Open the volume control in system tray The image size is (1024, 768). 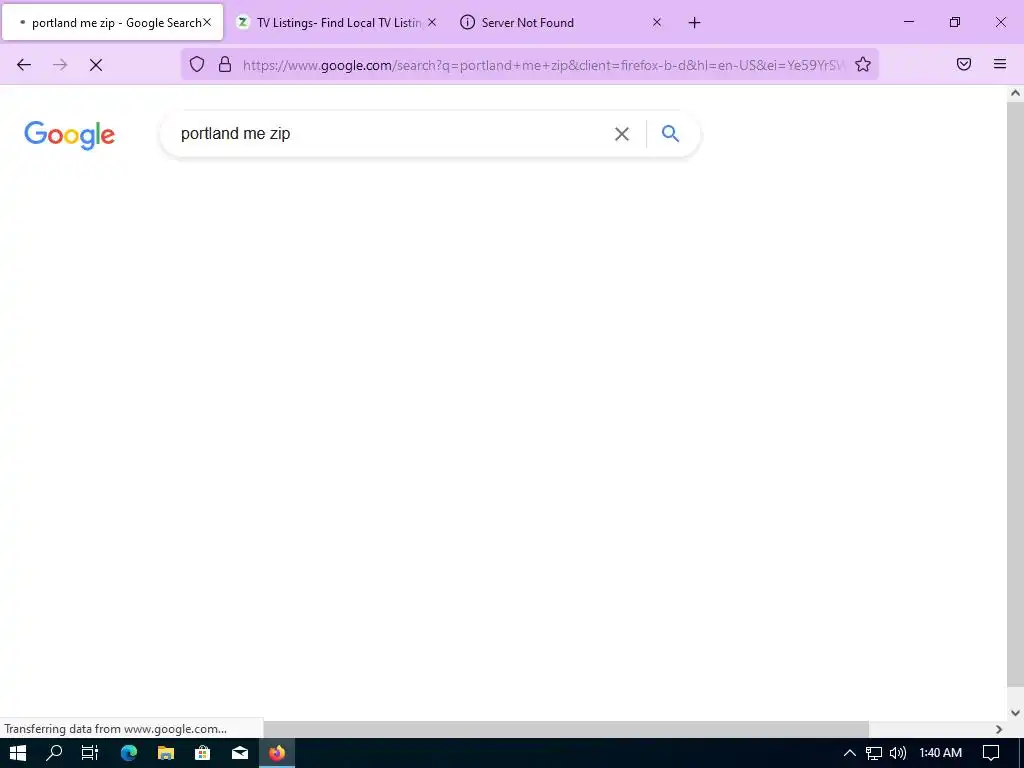[898, 753]
